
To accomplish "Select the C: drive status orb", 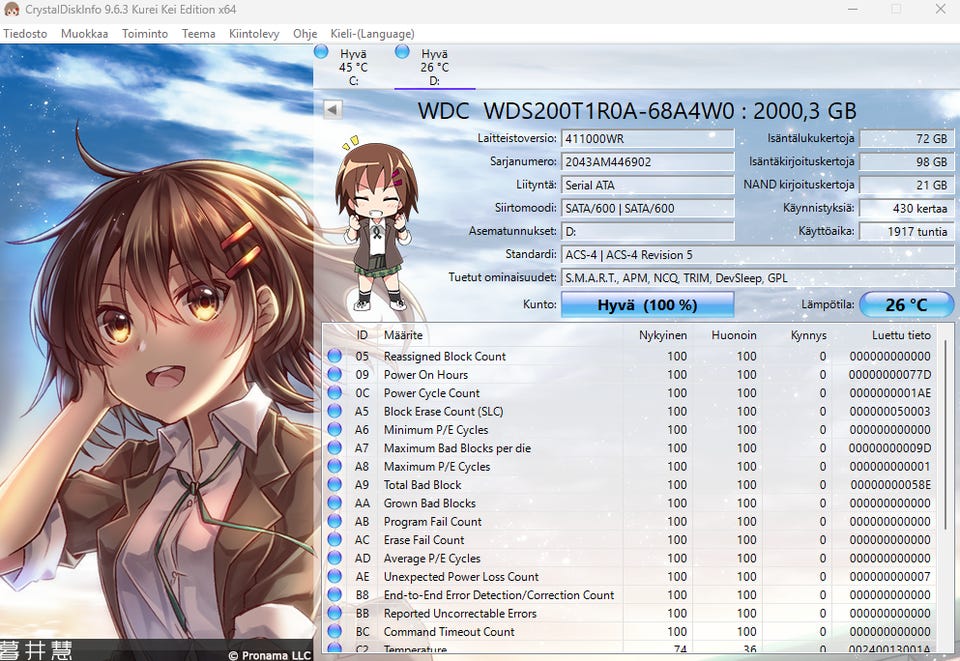I will (321, 51).
